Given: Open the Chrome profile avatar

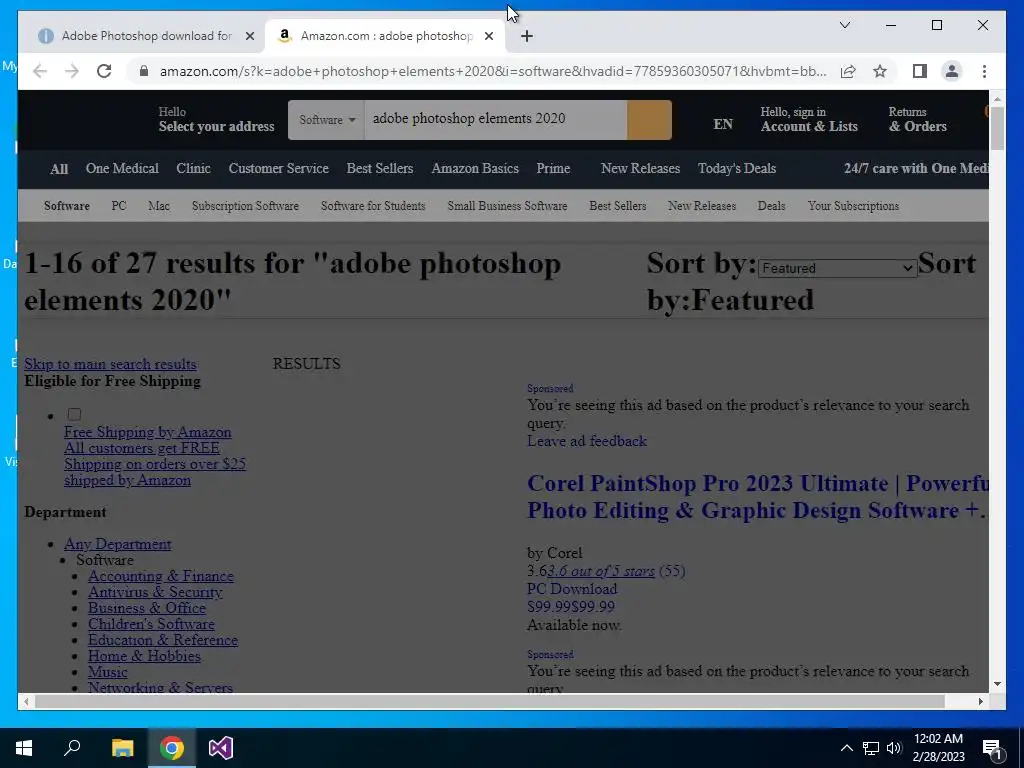Looking at the screenshot, I should pyautogui.click(x=952, y=71).
